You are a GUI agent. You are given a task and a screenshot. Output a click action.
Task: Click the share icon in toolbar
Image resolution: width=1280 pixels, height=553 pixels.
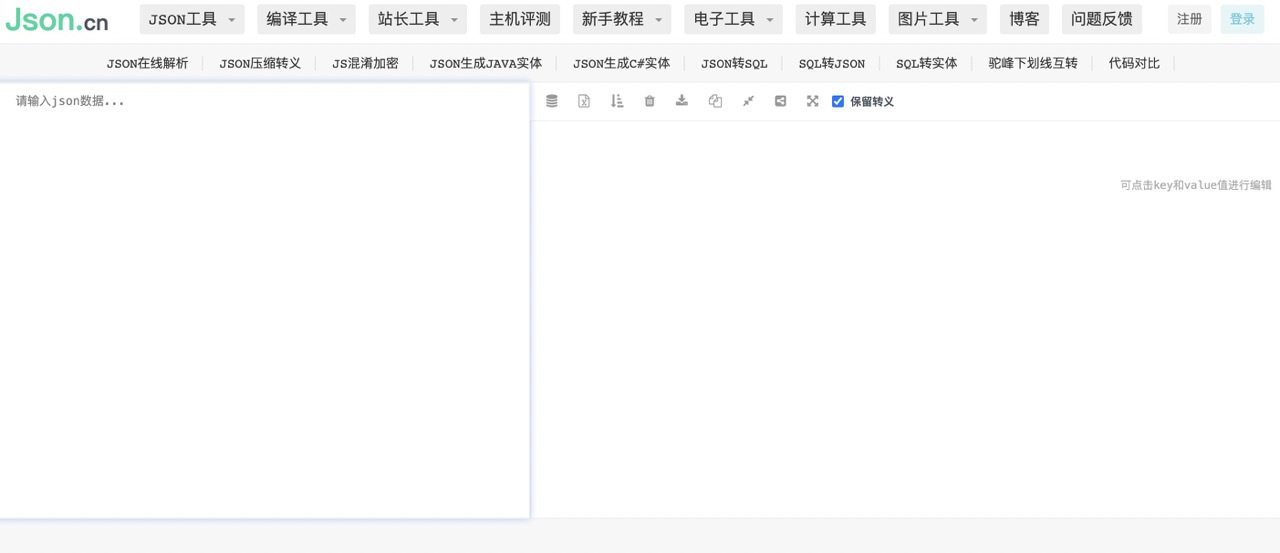pyautogui.click(x=780, y=101)
